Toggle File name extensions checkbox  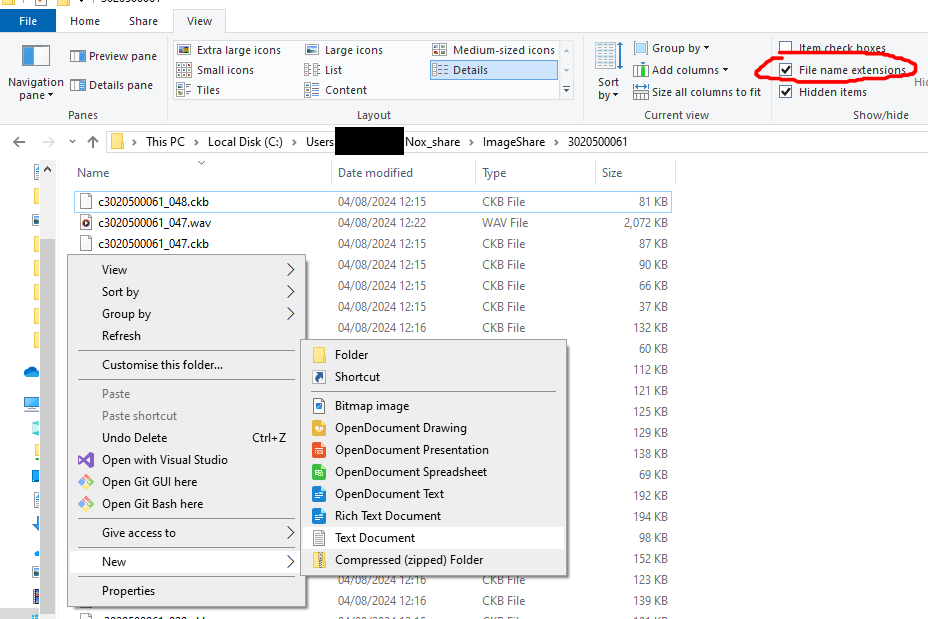click(786, 70)
